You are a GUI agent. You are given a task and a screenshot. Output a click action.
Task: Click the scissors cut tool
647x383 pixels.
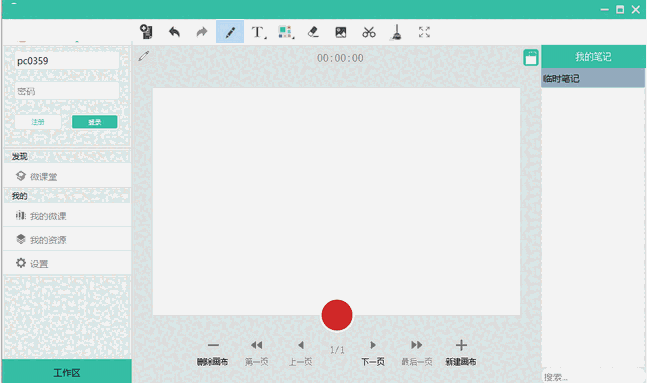(x=369, y=32)
